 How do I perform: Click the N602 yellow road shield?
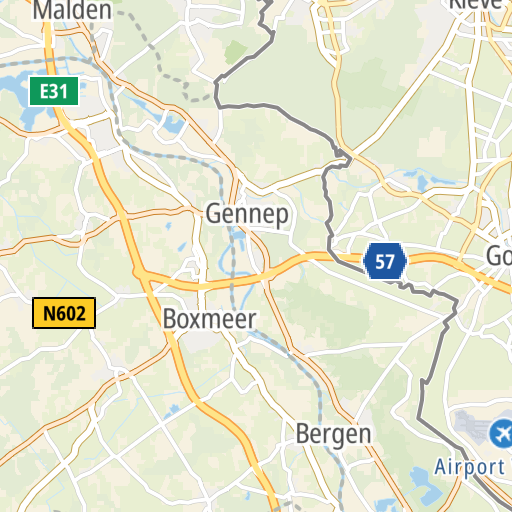coord(64,313)
